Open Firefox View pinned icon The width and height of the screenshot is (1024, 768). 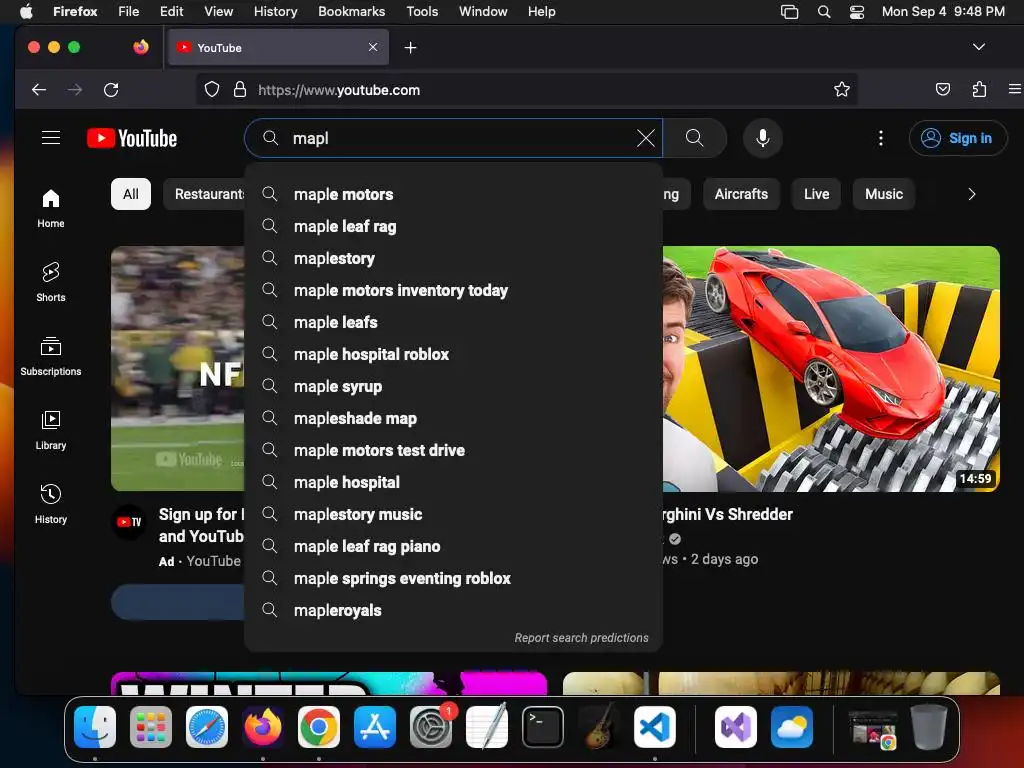pyautogui.click(x=140, y=47)
